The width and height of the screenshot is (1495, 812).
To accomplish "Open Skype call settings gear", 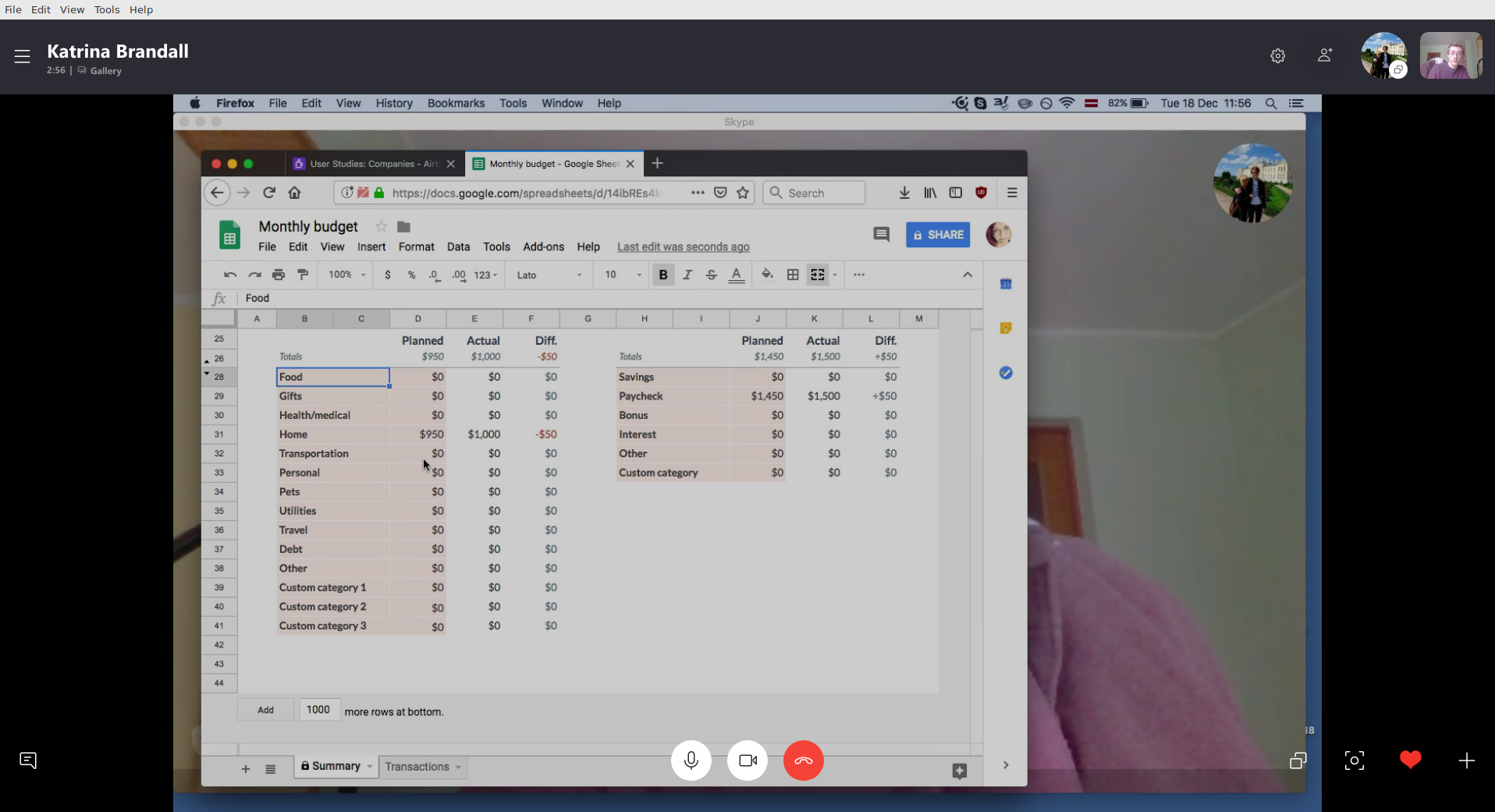I will (1277, 56).
